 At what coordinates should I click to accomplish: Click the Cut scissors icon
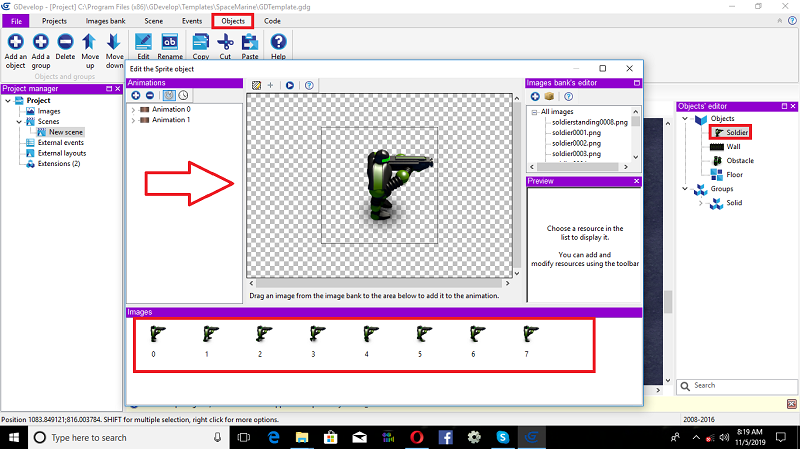(225, 41)
